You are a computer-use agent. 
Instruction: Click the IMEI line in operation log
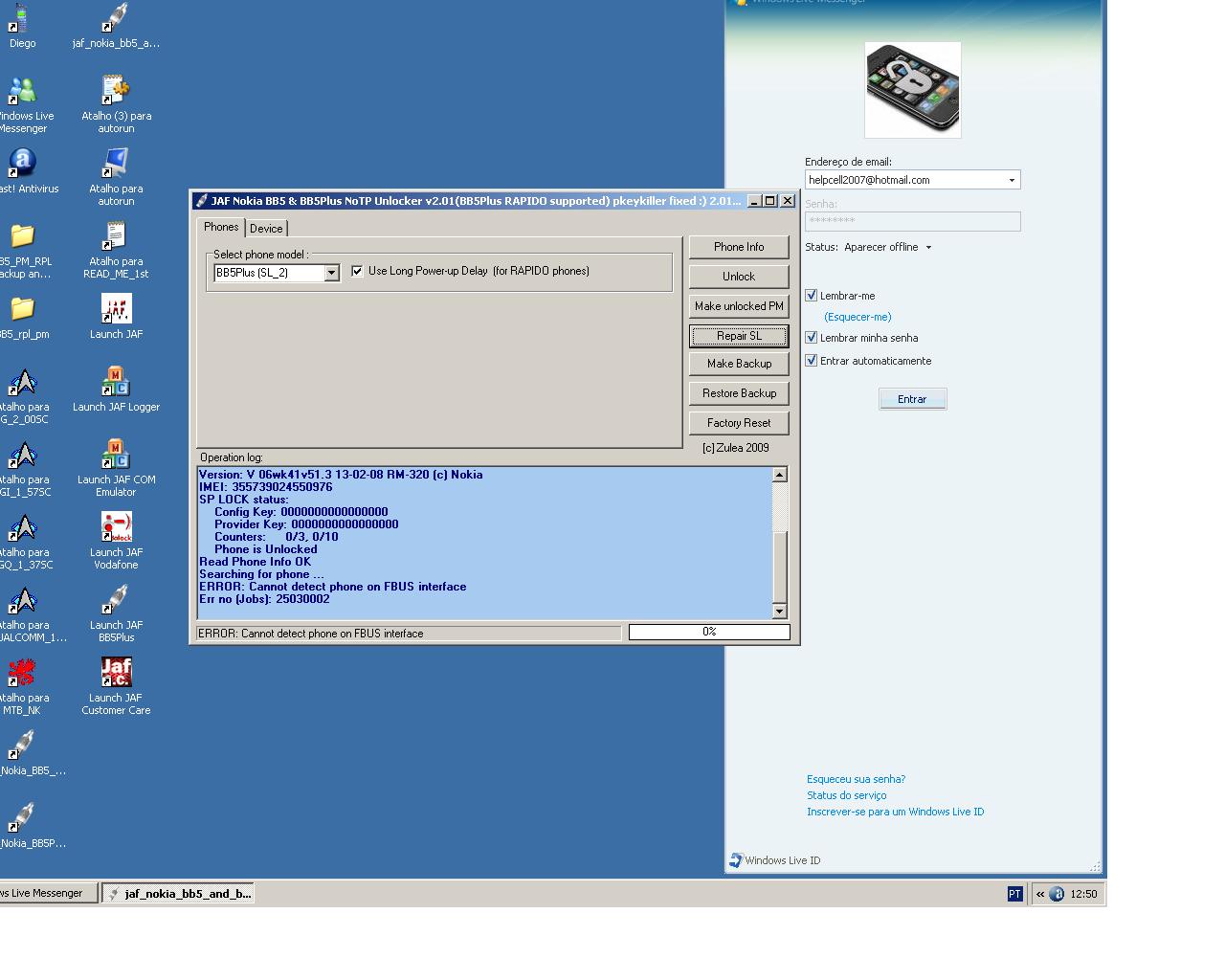point(266,487)
